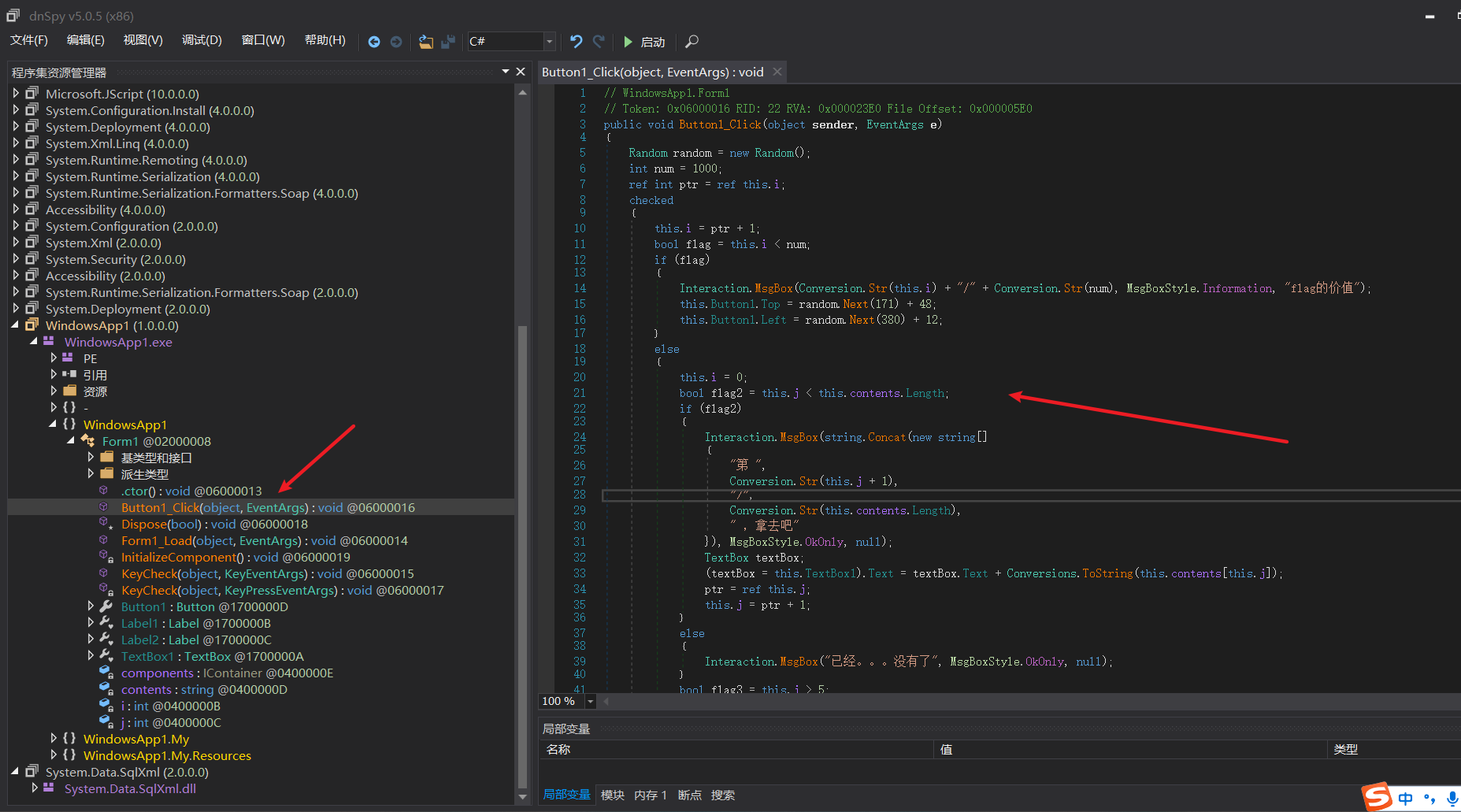Click the navigate back arrow icon
This screenshot has width=1461, height=812.
pos(374,42)
